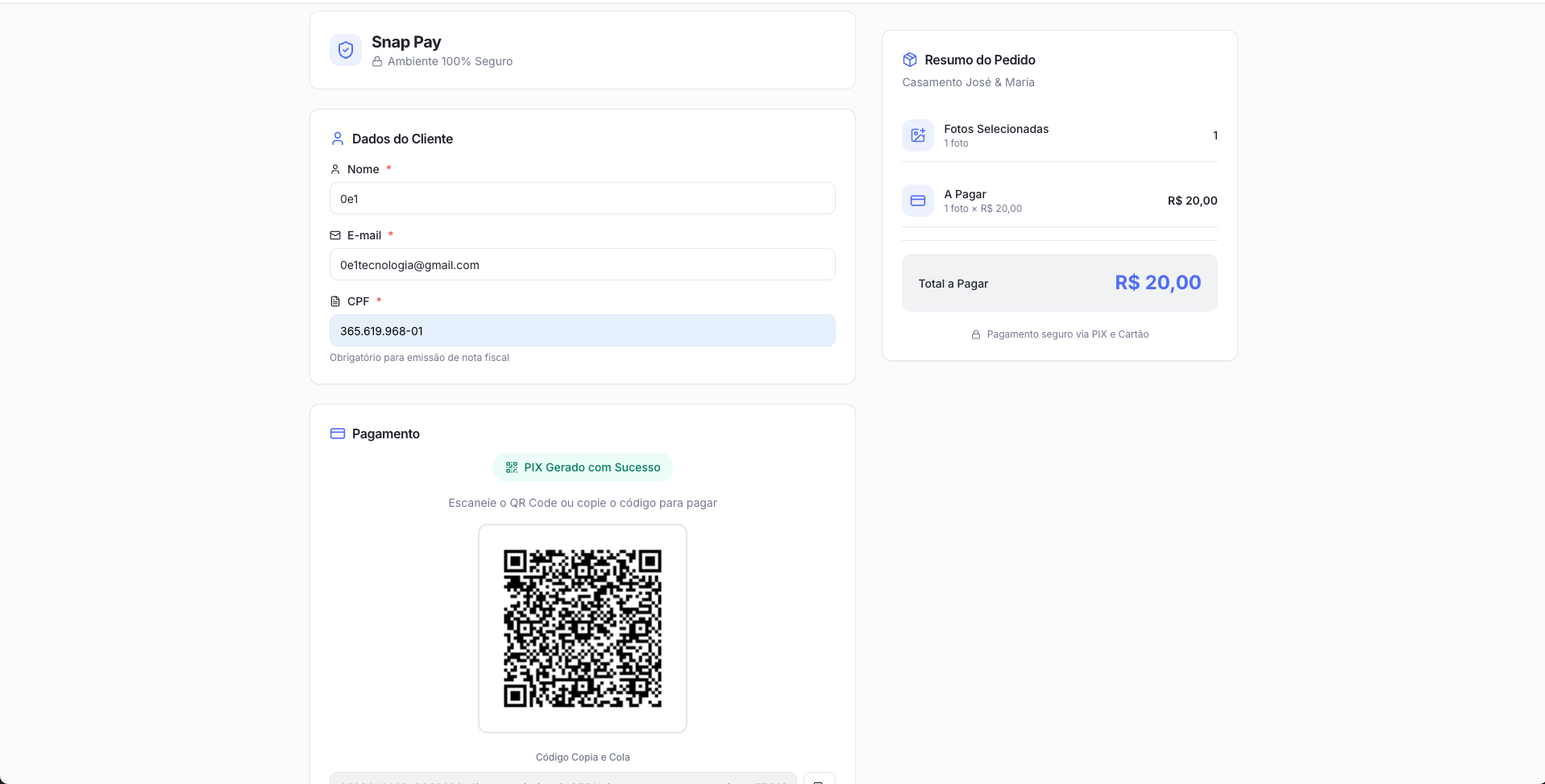Click the Casamento José & Maria text

[969, 82]
